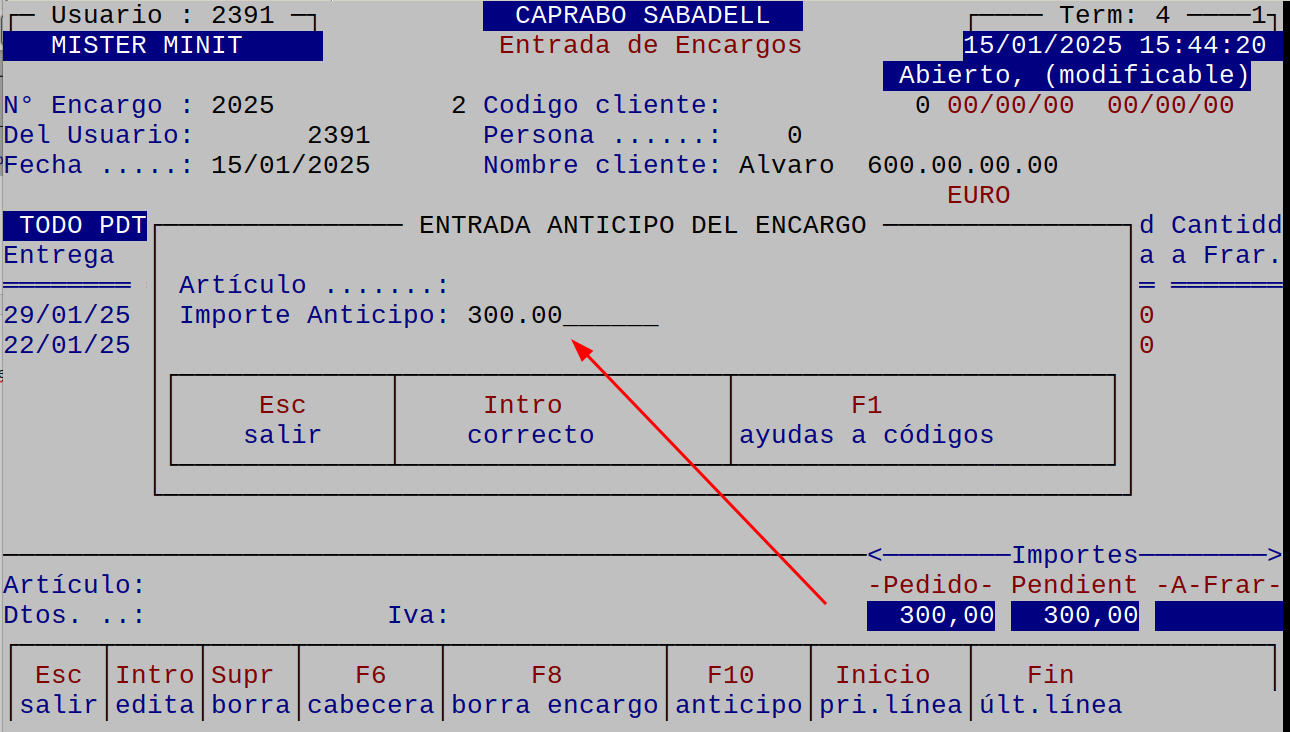
Task: Click the highlighted Pedido amount 300,00
Action: tap(930, 614)
